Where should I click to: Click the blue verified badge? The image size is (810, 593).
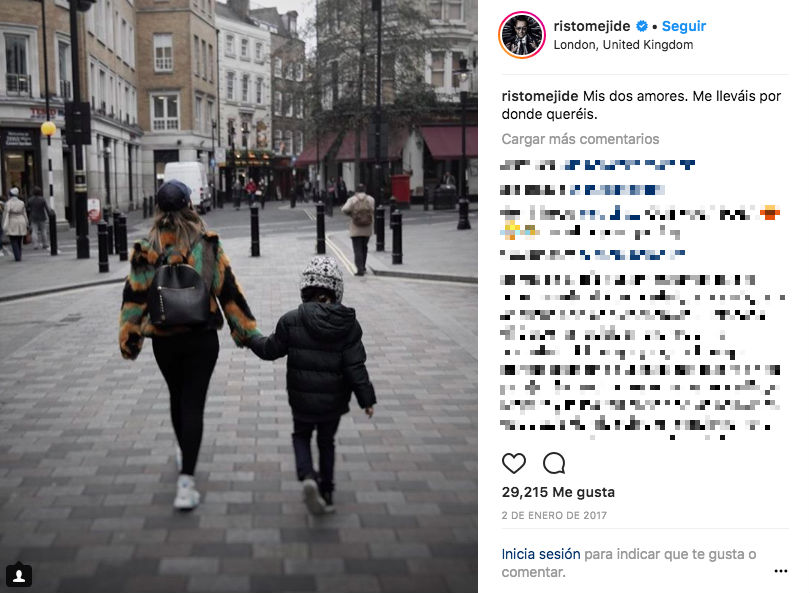pyautogui.click(x=642, y=26)
